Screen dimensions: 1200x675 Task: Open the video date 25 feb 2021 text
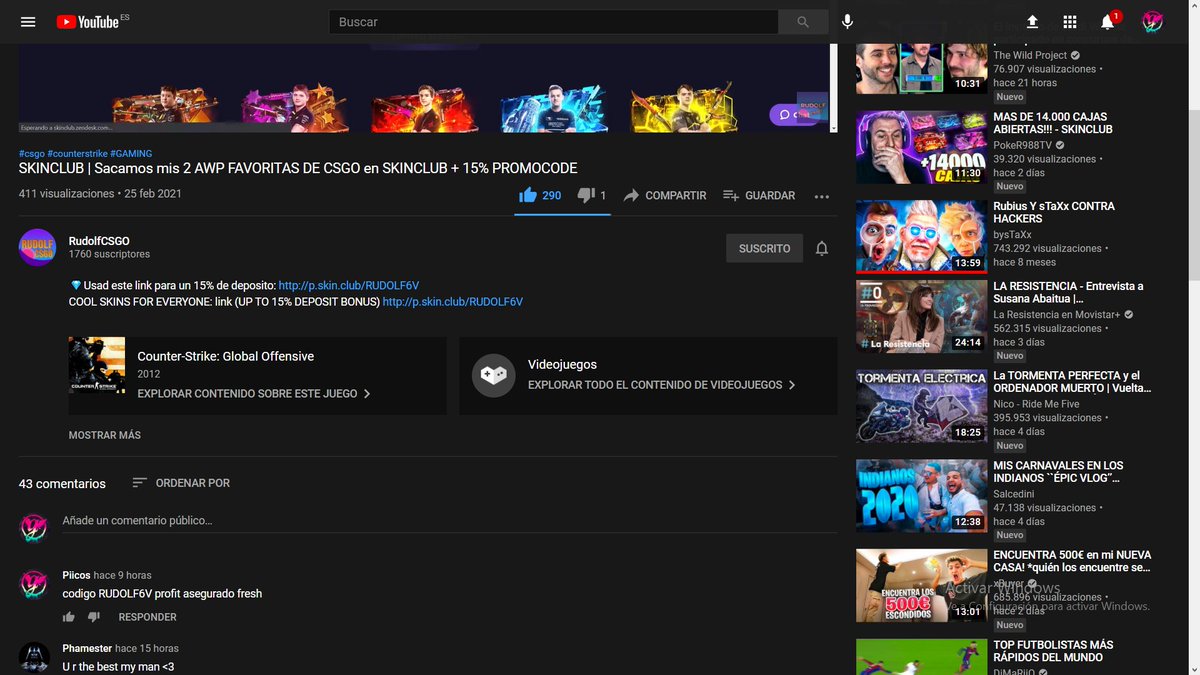(x=152, y=194)
